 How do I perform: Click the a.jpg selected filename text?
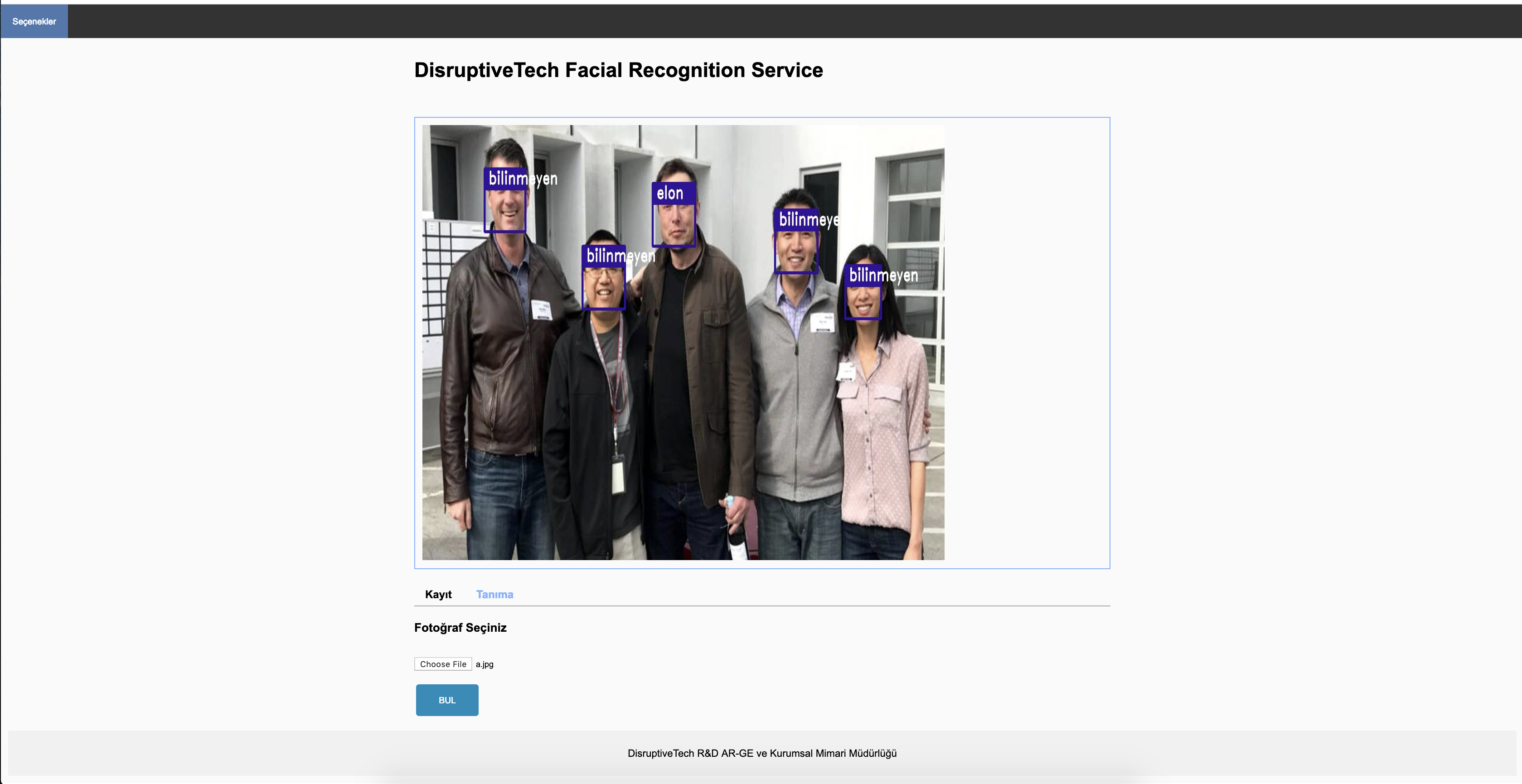pyautogui.click(x=485, y=664)
